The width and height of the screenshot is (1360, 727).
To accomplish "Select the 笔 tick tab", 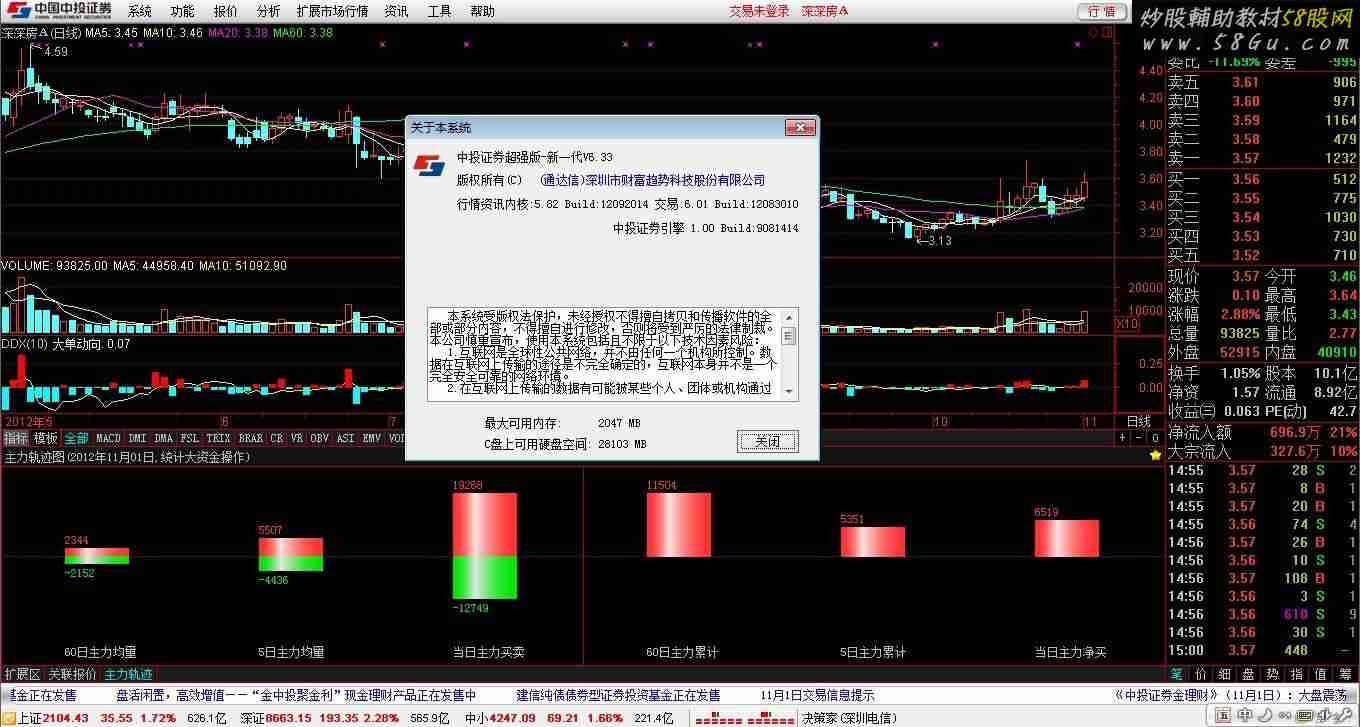I will point(1176,674).
